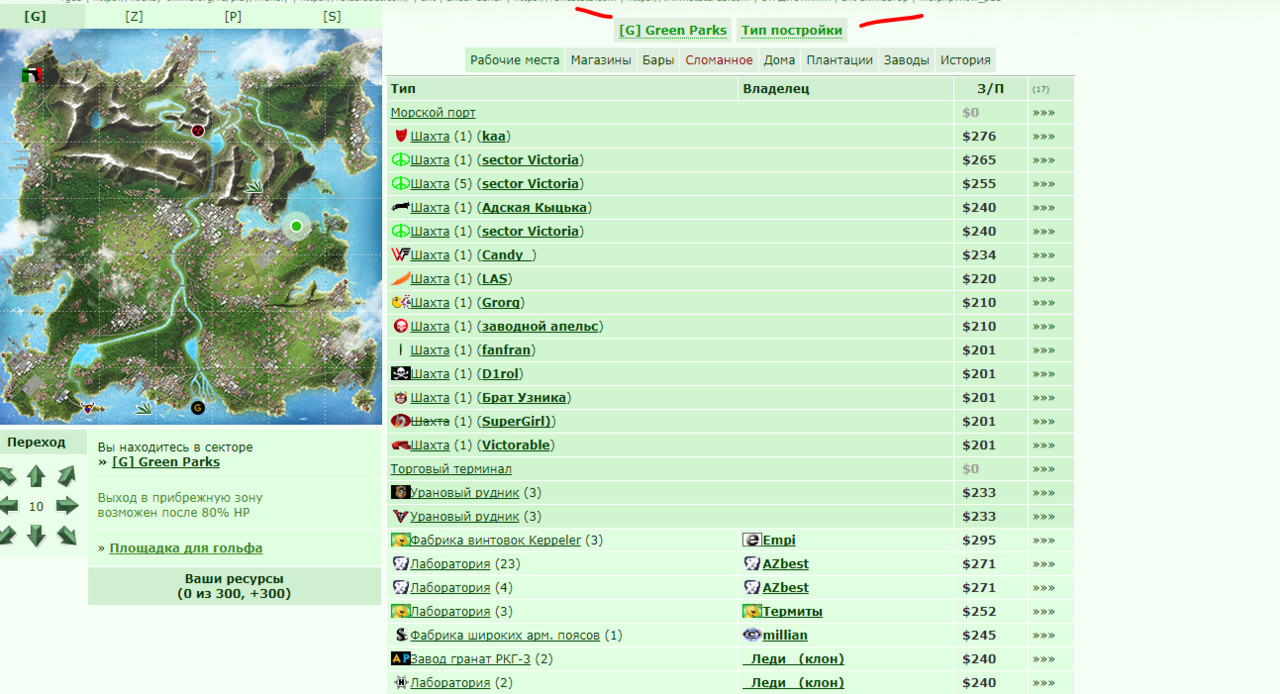
Task: Click icon next to owner Термиты
Action: point(752,611)
